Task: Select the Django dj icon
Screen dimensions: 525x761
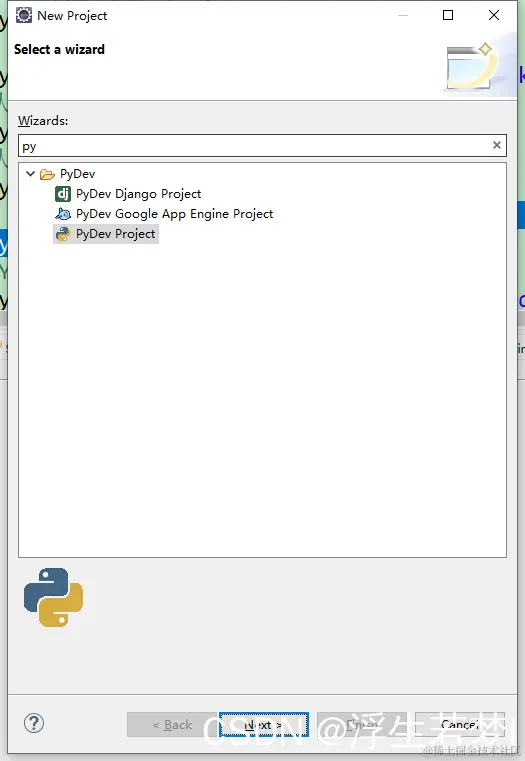Action: click(63, 194)
